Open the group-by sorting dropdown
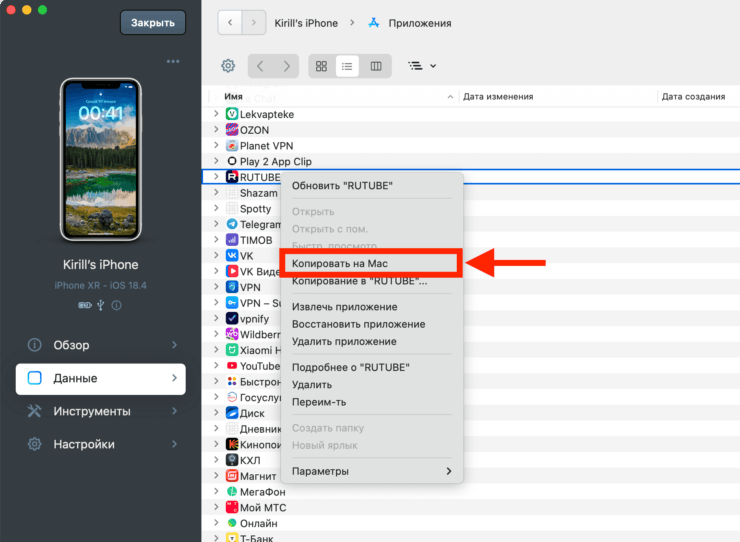 point(422,66)
